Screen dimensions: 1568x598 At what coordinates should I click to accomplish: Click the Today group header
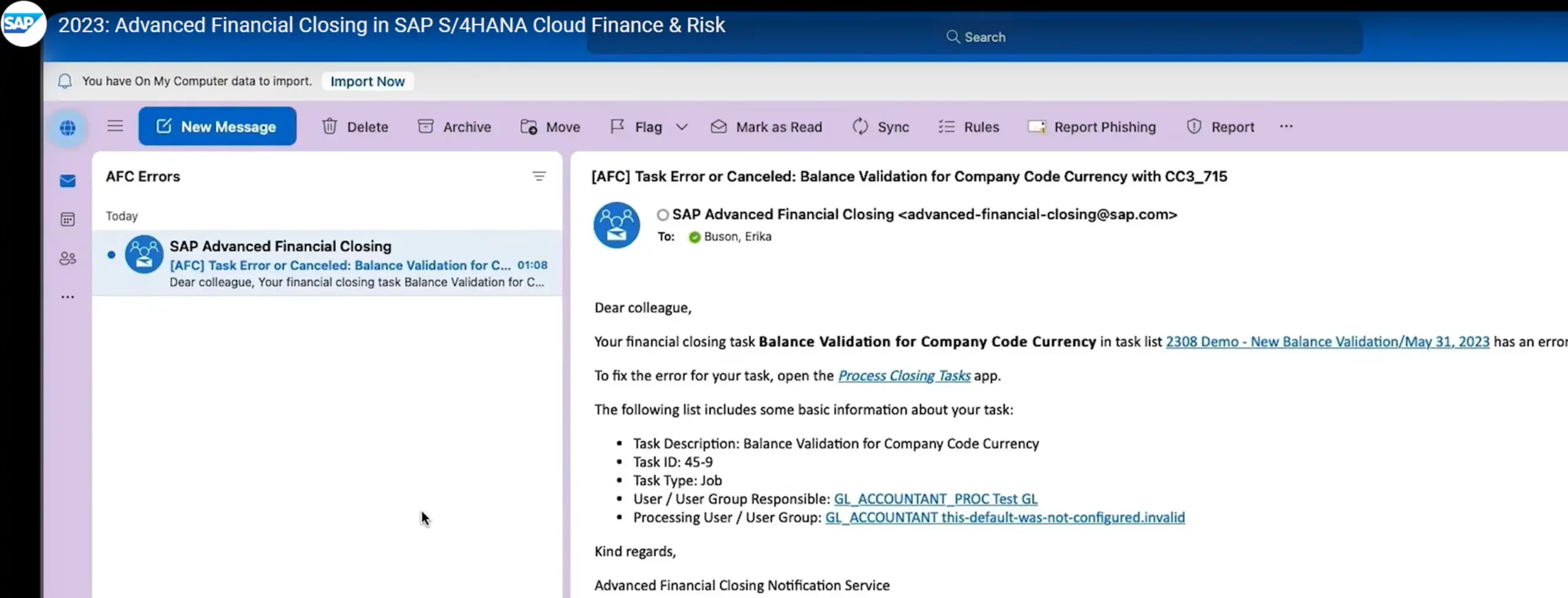click(121, 216)
